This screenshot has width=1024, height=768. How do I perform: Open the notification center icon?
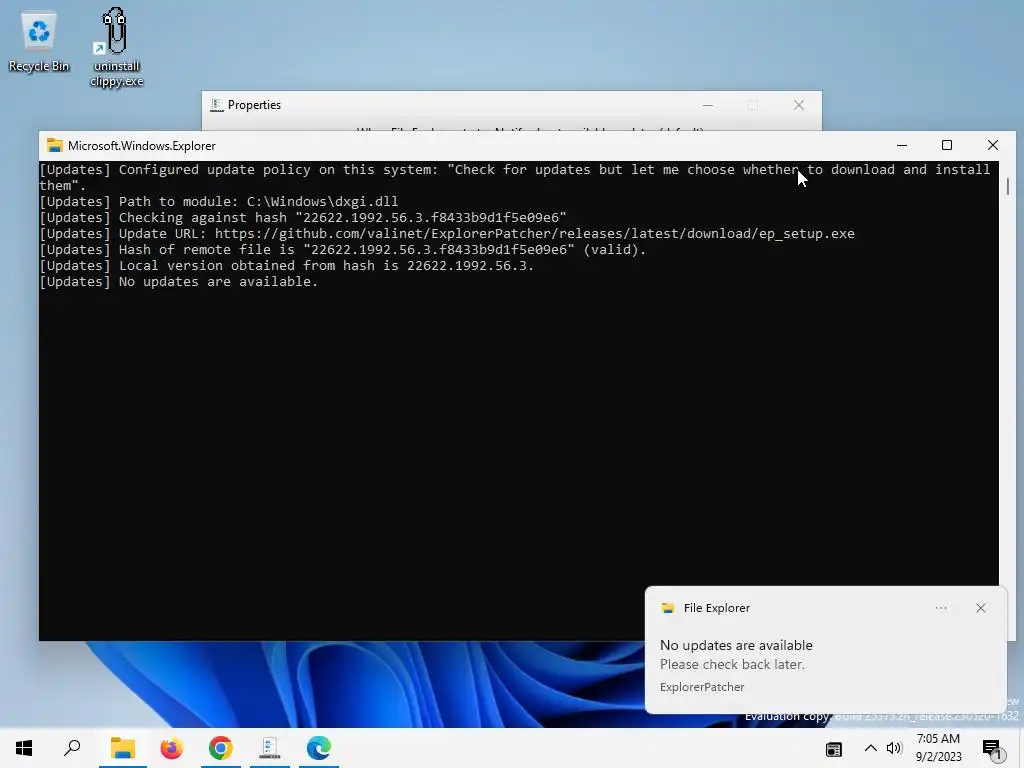tap(992, 749)
